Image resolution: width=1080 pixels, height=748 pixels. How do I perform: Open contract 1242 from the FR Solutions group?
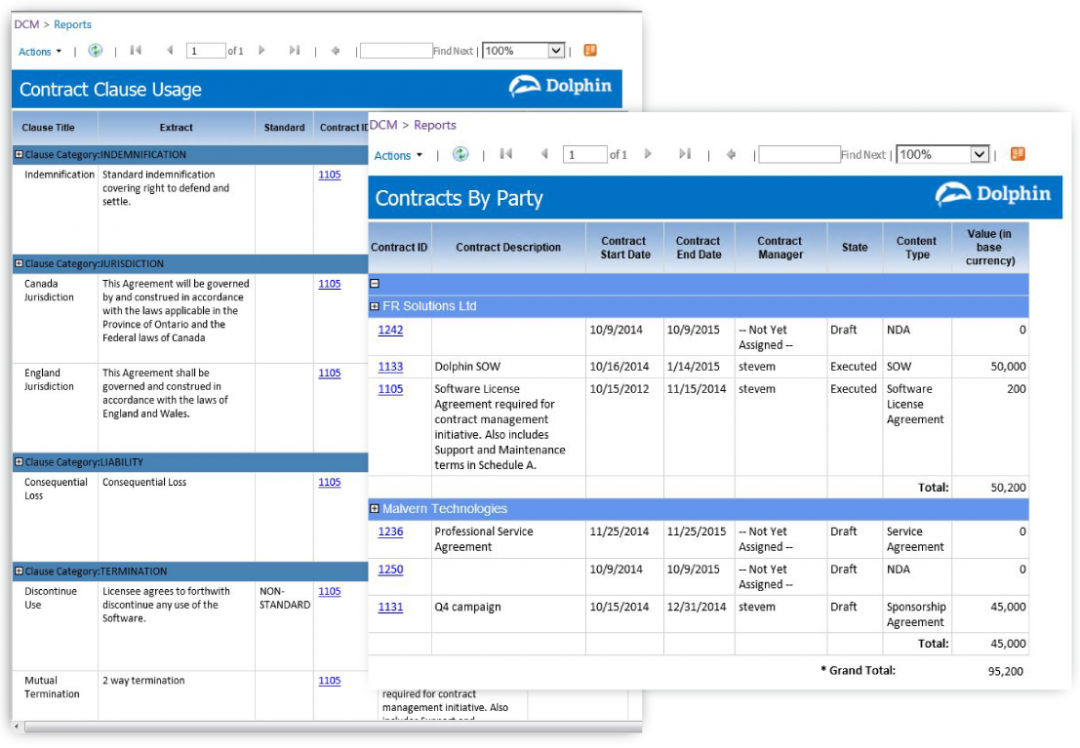390,330
